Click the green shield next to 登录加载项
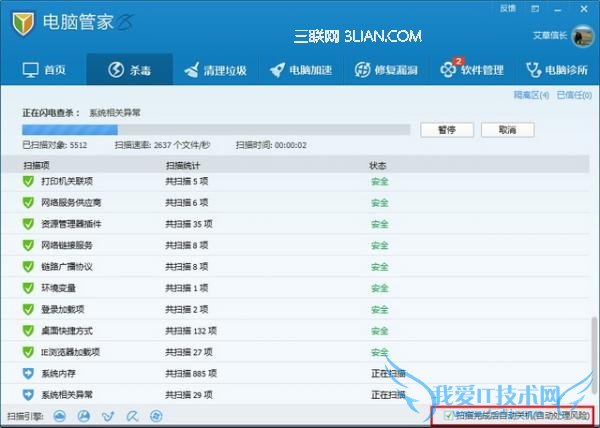The height and width of the screenshot is (428, 600). [28, 309]
